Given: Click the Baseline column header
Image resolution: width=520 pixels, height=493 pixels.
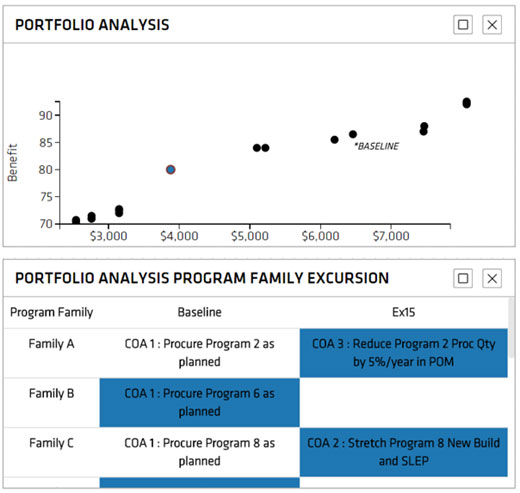Looking at the screenshot, I should 200,312.
